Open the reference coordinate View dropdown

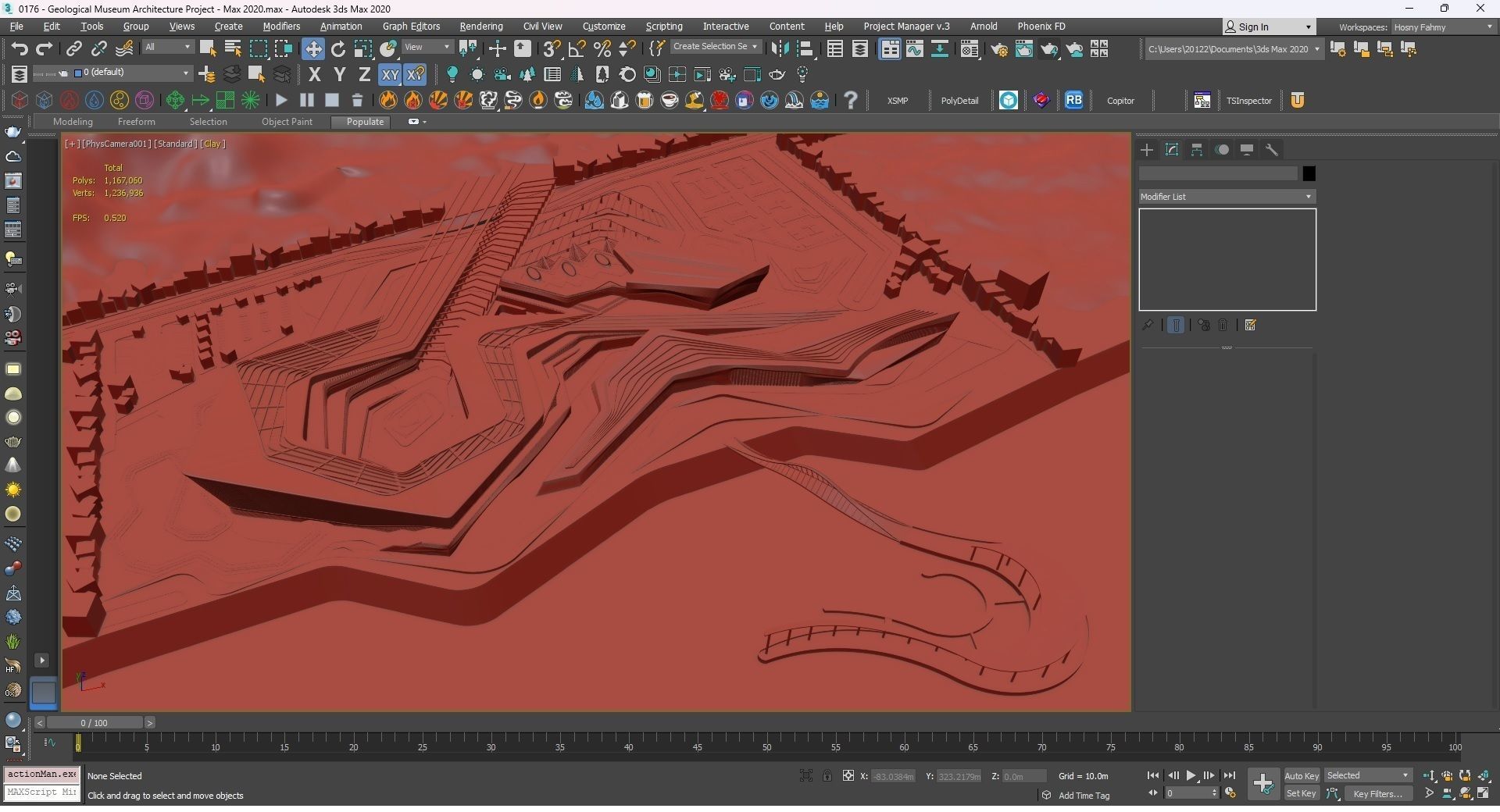pyautogui.click(x=427, y=48)
